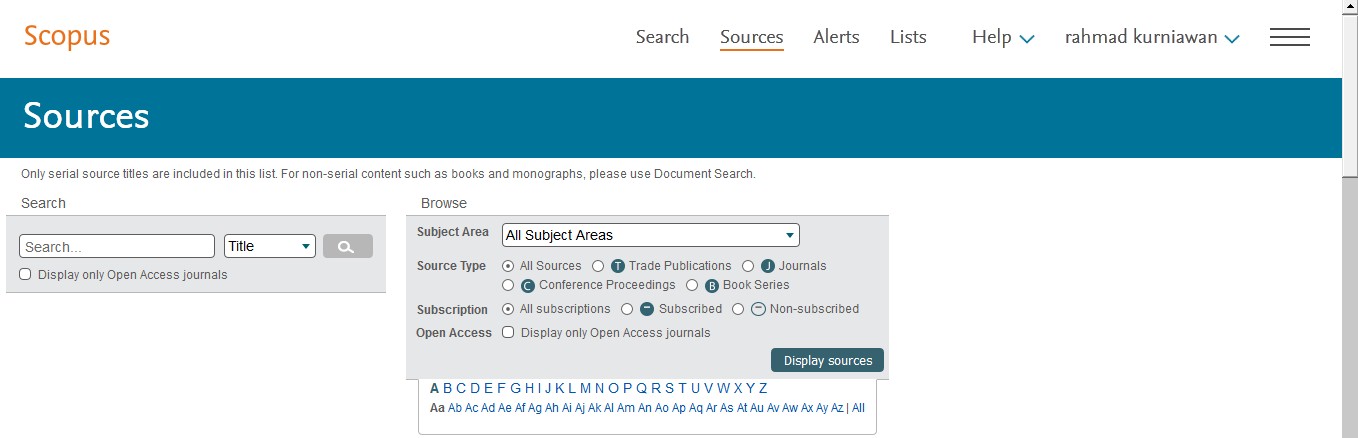This screenshot has height=438, width=1358.
Task: Select the Journals source type radio
Action: tap(748, 266)
